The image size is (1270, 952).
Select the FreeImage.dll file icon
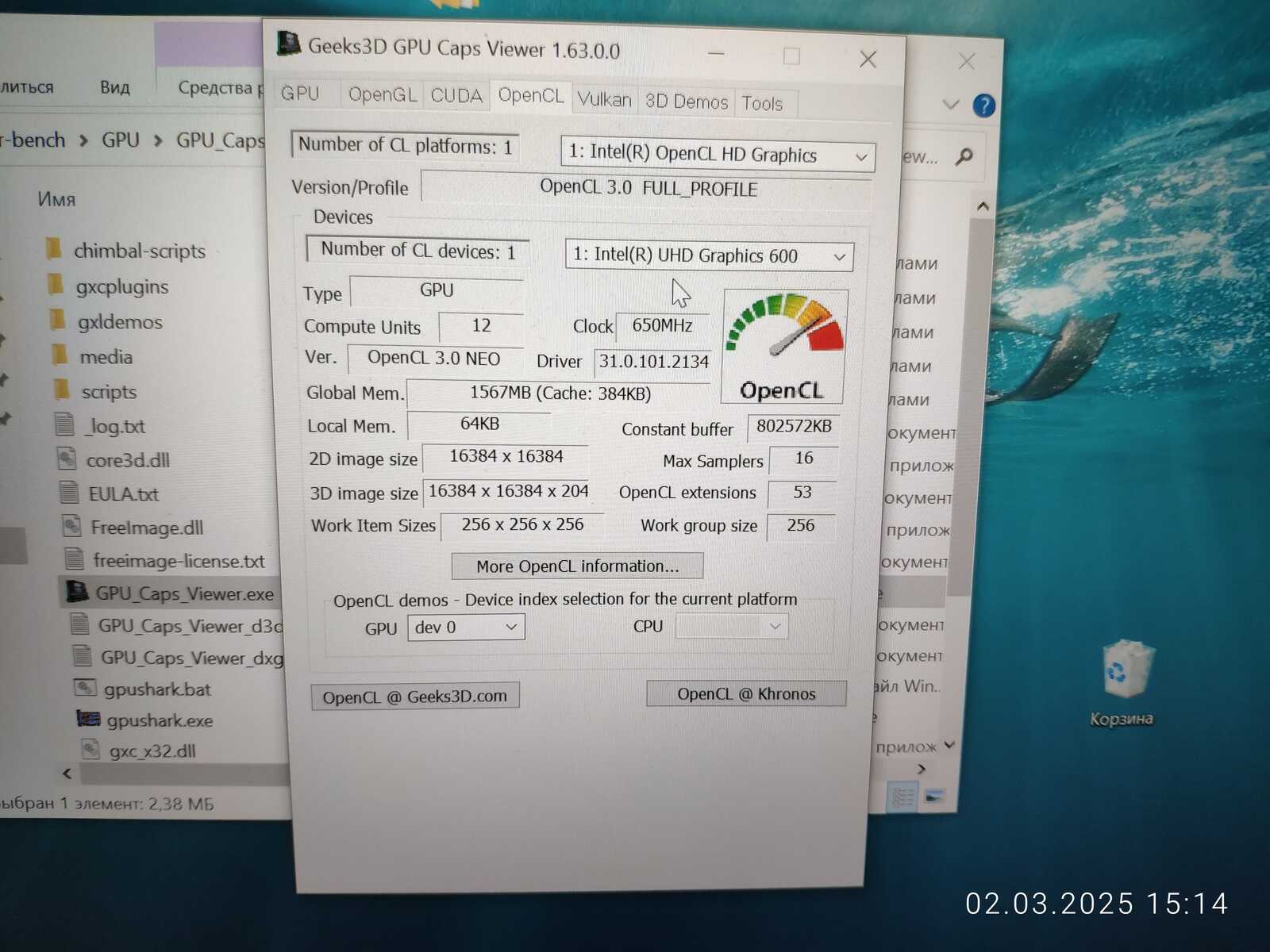pyautogui.click(x=71, y=526)
